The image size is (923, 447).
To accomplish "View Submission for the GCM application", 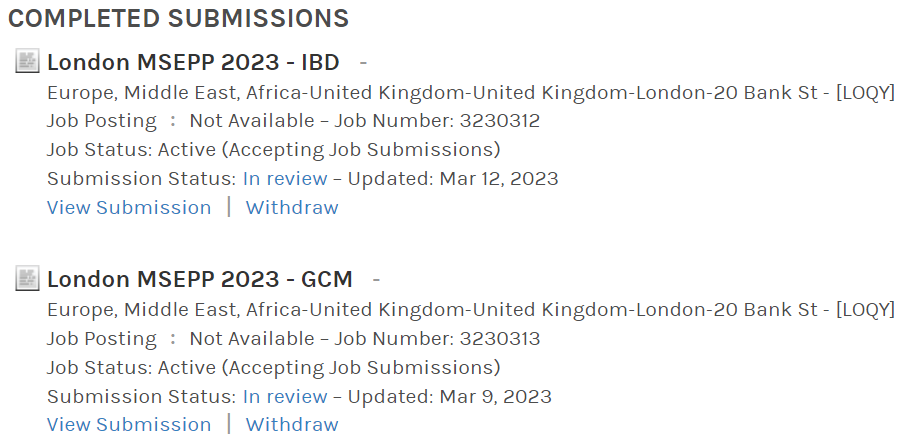I will point(129,425).
